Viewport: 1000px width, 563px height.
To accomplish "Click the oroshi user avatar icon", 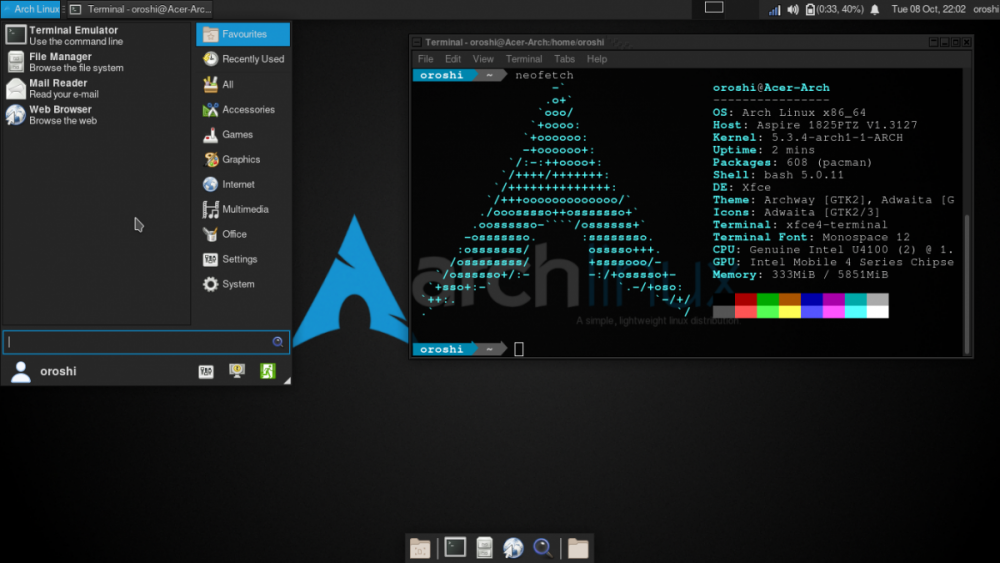I will pyautogui.click(x=20, y=372).
